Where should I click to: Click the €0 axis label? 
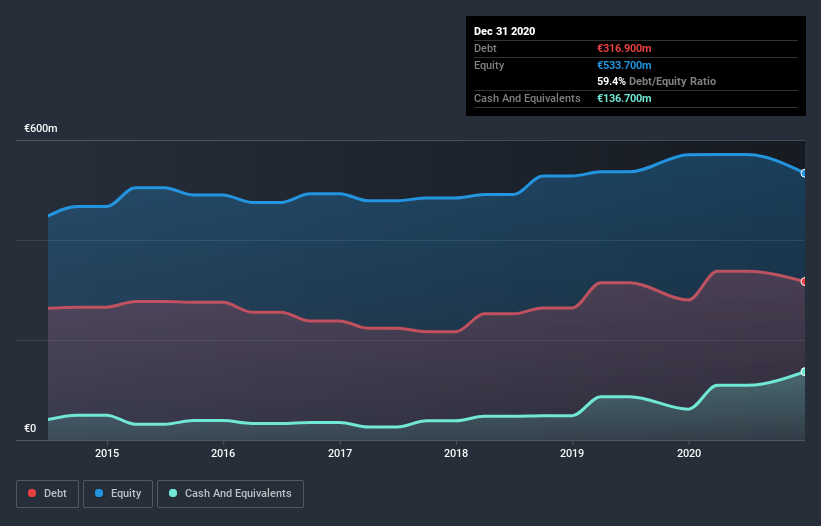coord(30,428)
